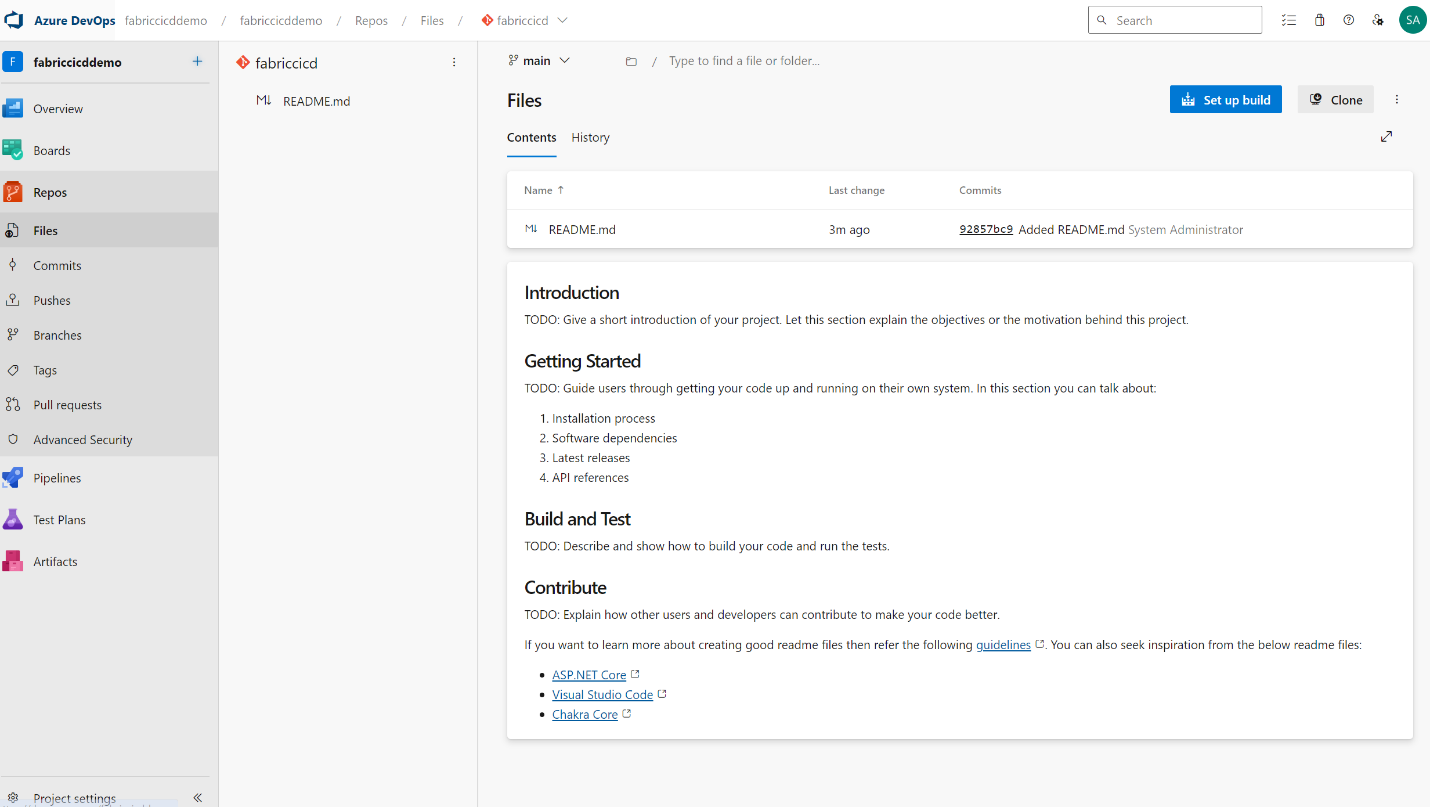Click the Added README.md commit message
Screen dimensions: 1430x807
click(x=1071, y=230)
